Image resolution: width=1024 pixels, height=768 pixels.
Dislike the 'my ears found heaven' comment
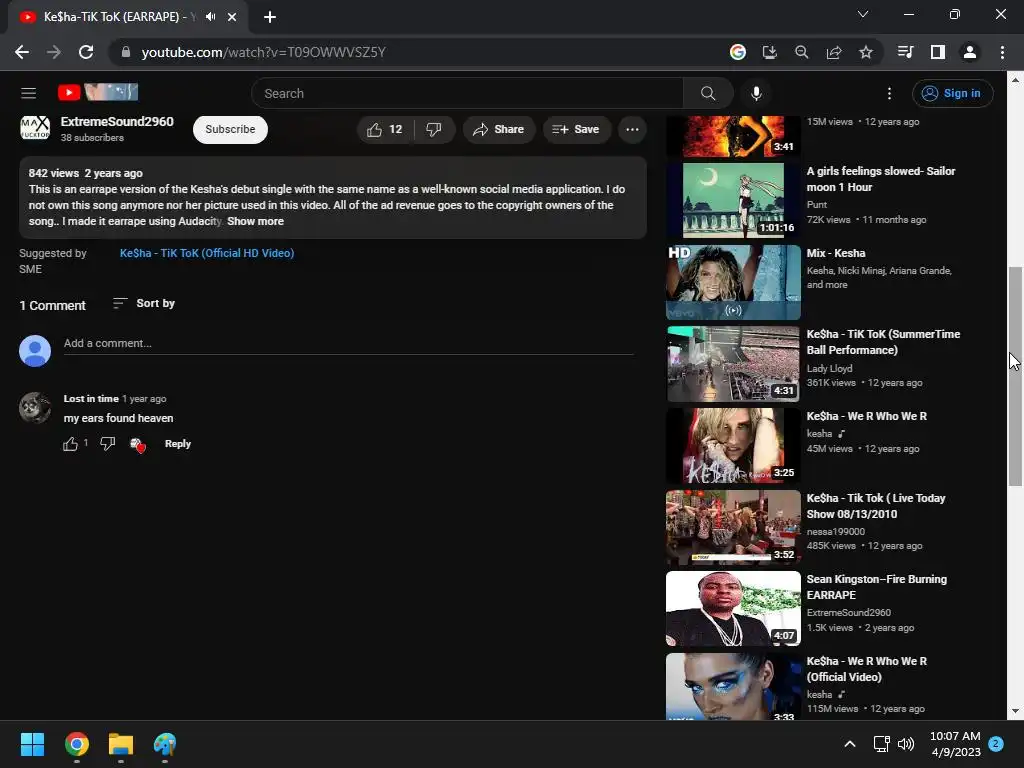pyautogui.click(x=108, y=444)
